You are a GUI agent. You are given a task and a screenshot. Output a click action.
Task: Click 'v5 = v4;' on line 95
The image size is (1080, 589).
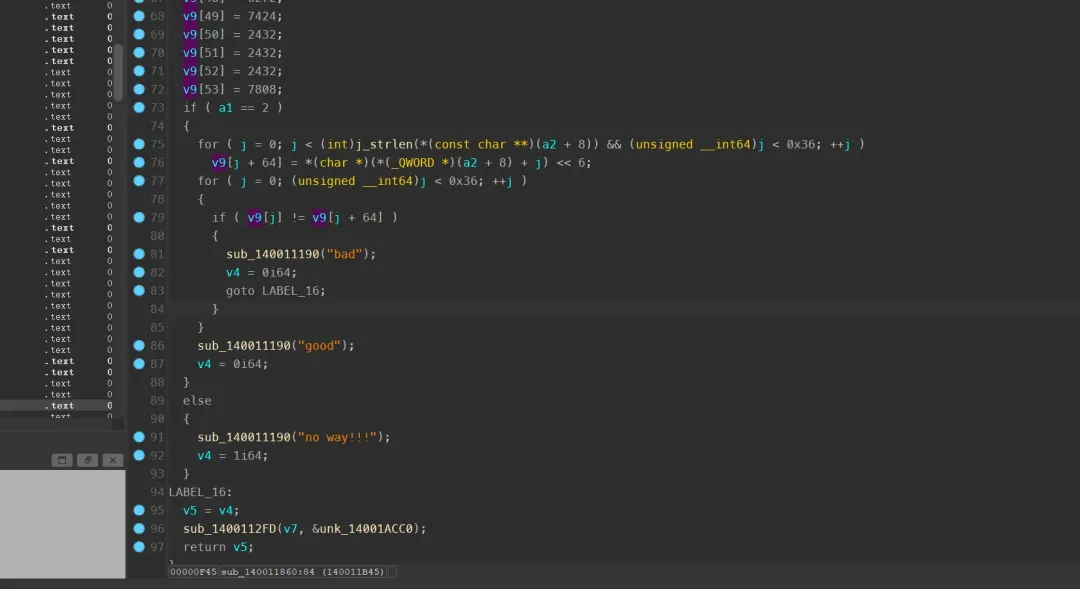coord(211,510)
